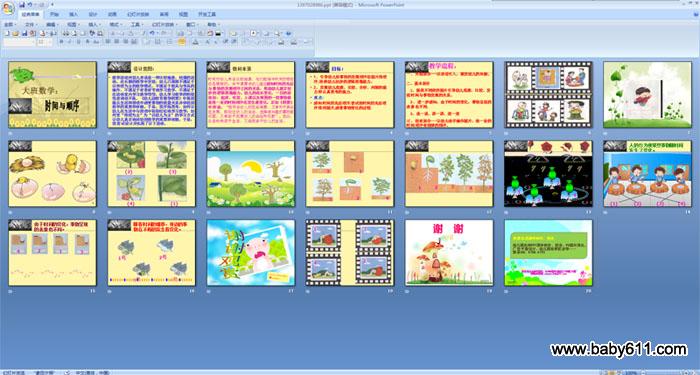Click the New presentation icon in classic toolbar

7,33
